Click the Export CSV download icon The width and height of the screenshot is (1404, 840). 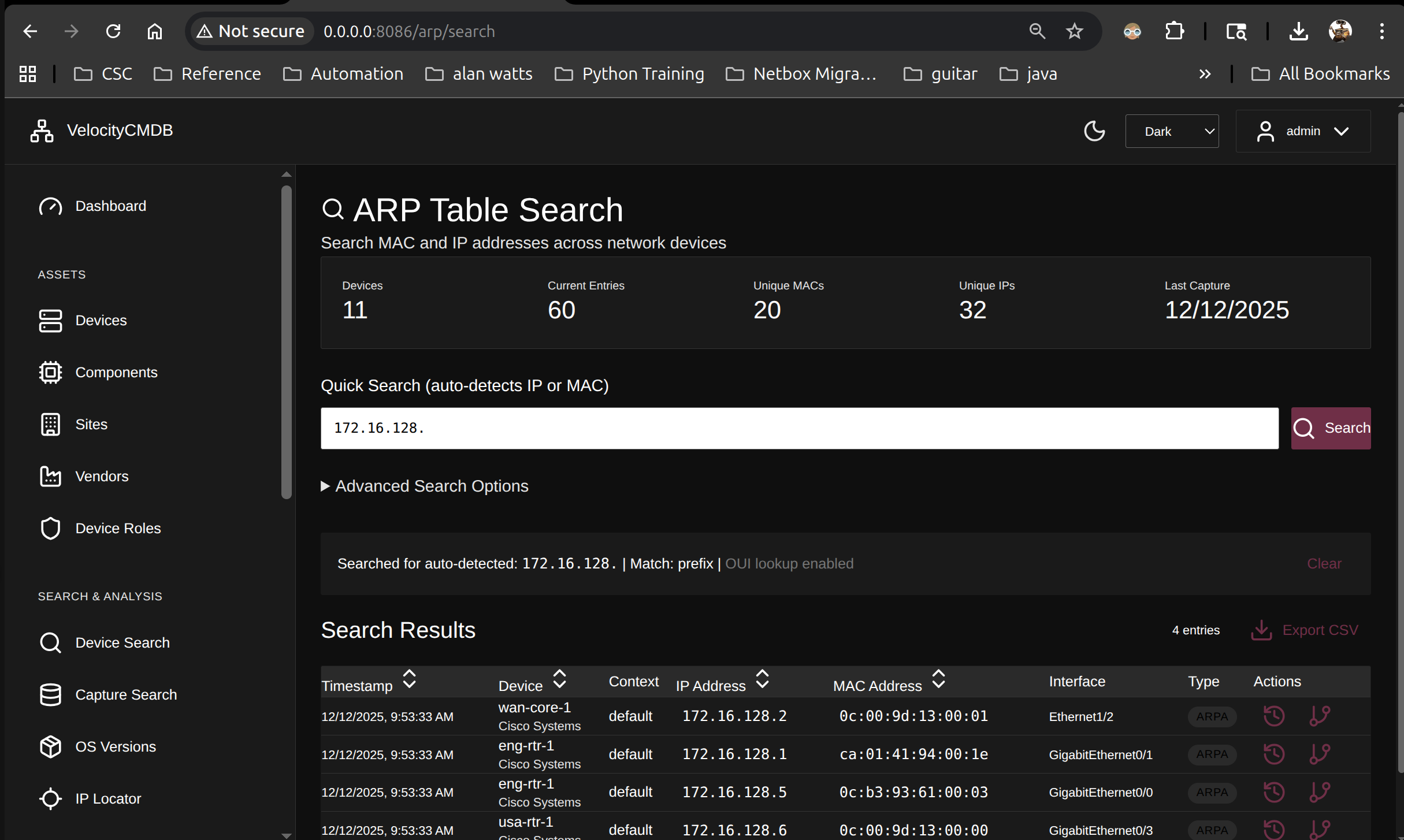[1261, 630]
